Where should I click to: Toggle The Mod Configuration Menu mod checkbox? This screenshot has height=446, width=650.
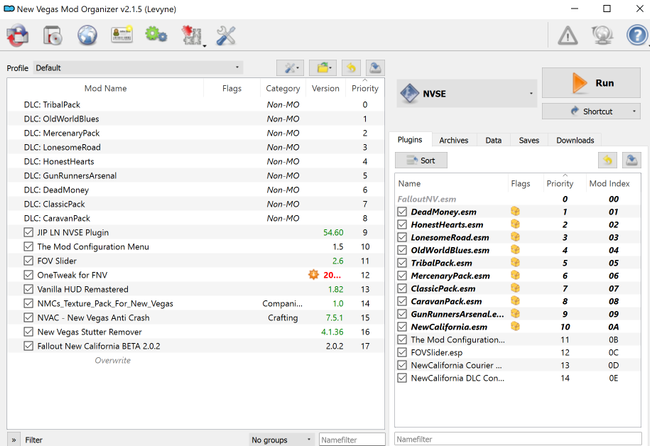click(x=28, y=246)
